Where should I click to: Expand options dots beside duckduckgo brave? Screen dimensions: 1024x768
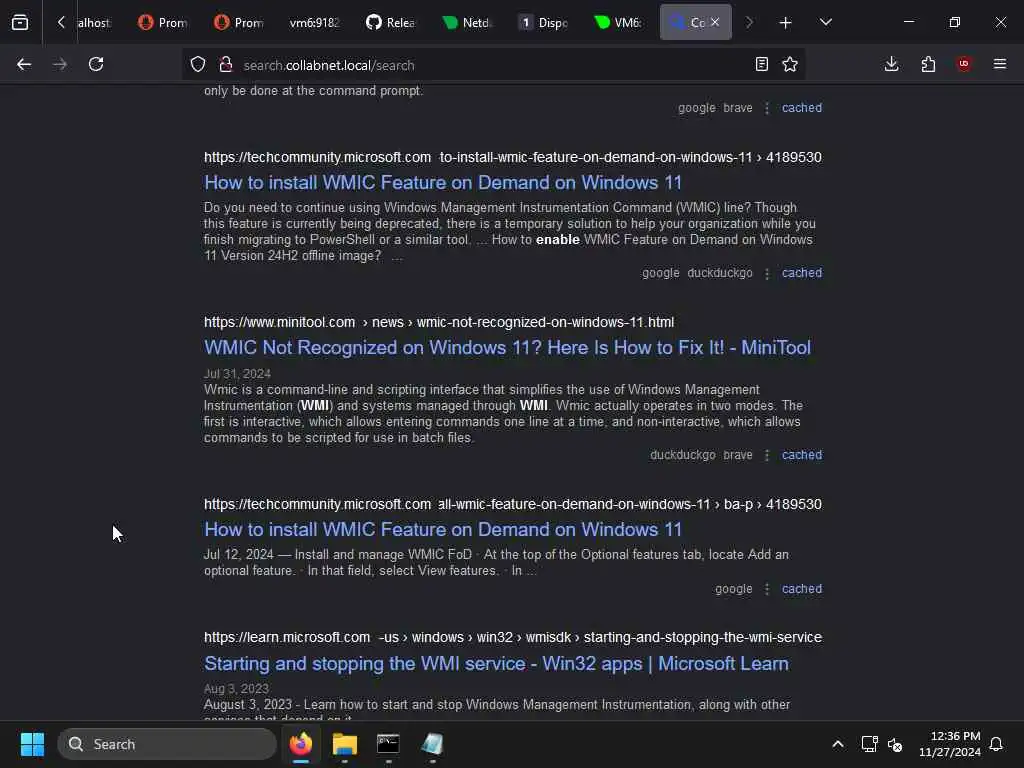767,455
